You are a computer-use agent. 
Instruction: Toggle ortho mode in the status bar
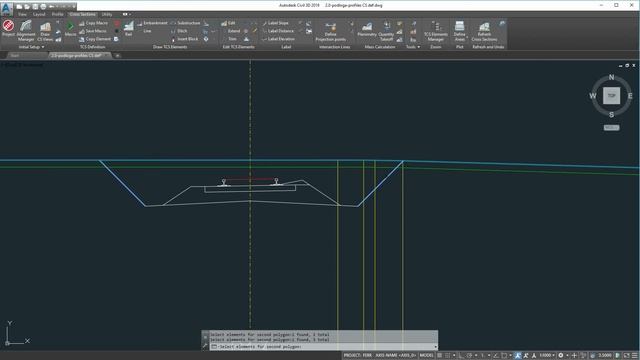click(462, 356)
